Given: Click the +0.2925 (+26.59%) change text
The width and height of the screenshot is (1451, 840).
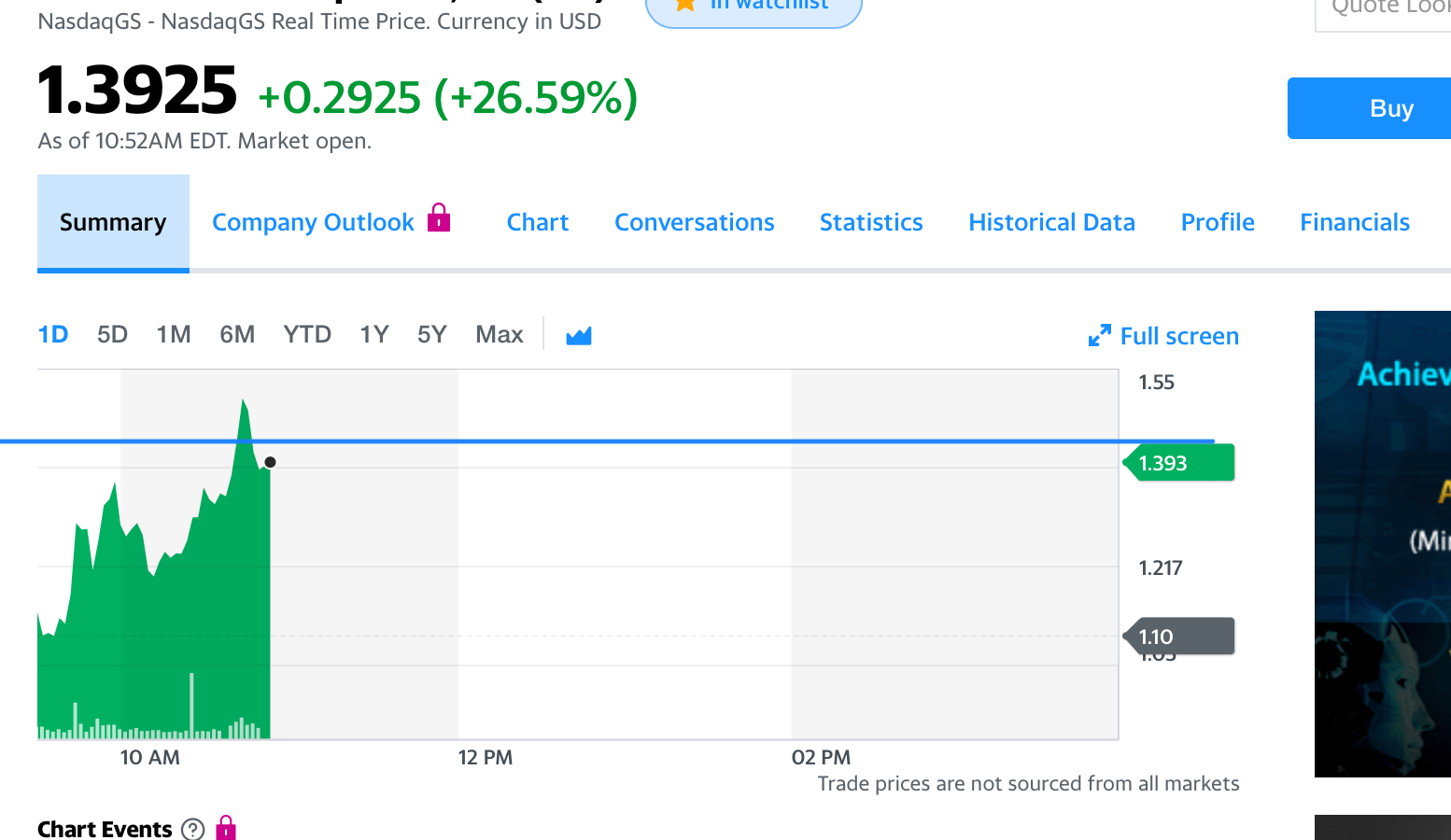Looking at the screenshot, I should coord(448,97).
